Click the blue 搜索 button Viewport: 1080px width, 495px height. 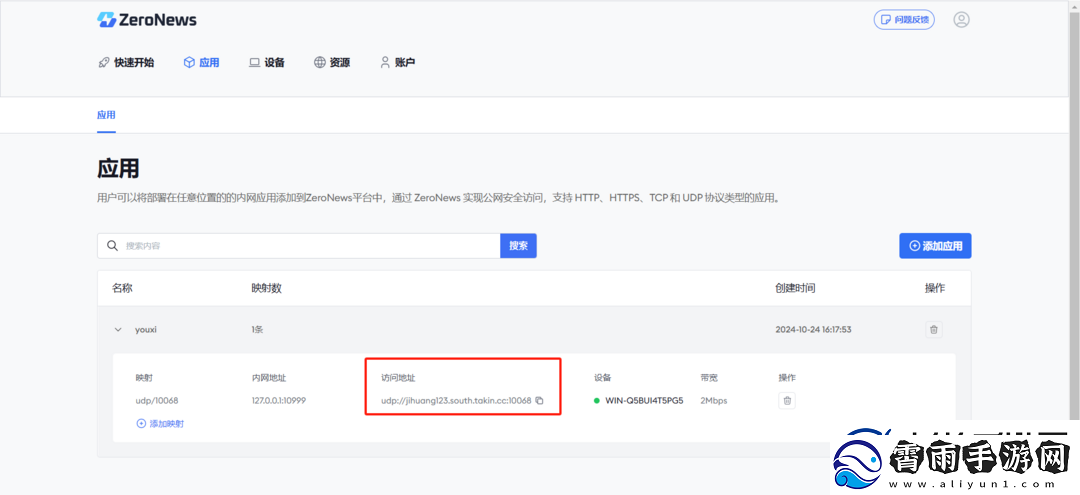[x=518, y=246]
